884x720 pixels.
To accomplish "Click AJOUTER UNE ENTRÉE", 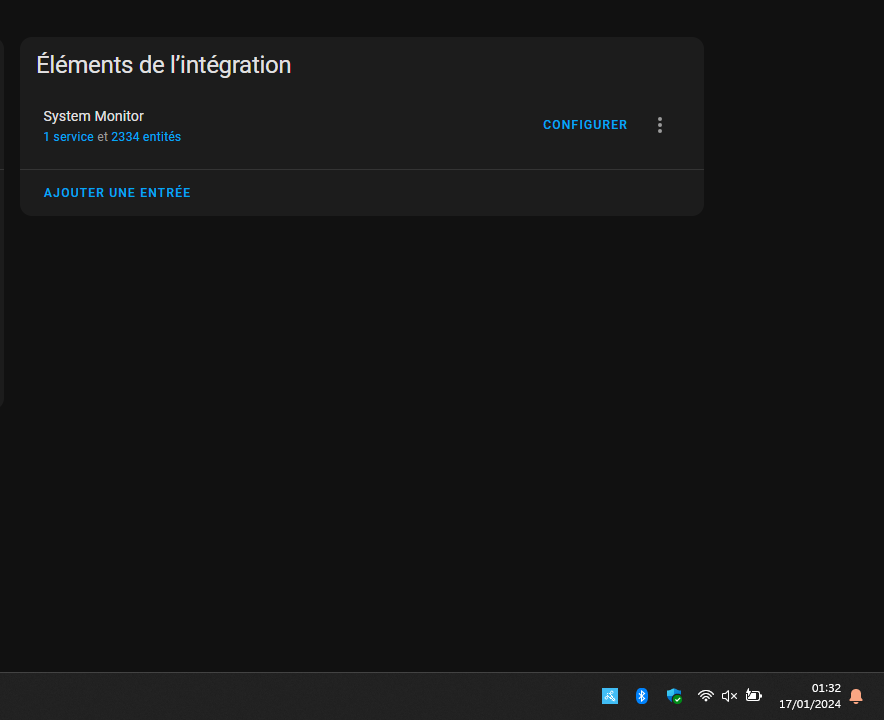I will (x=117, y=193).
